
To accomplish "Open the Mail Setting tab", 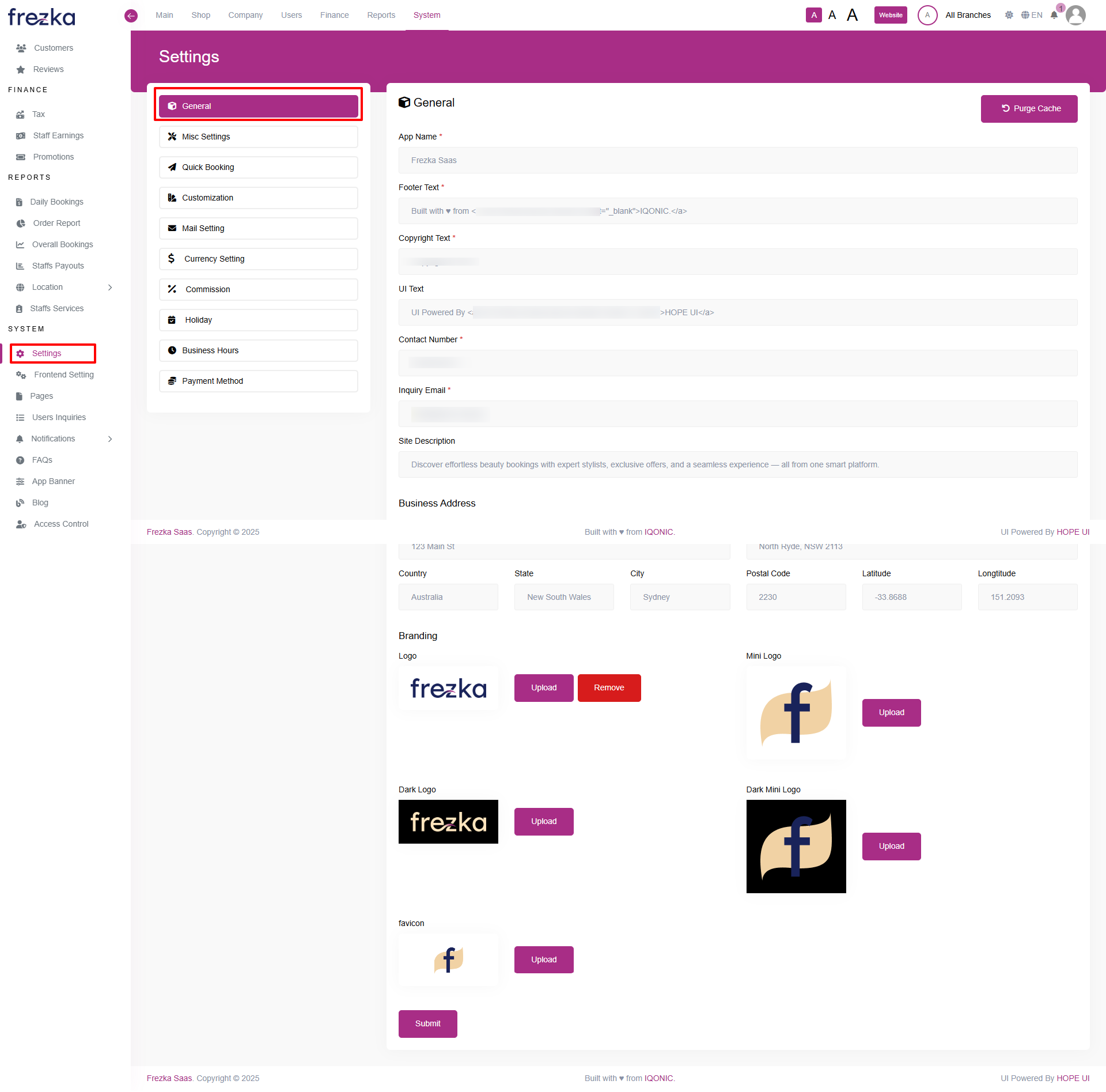I will coord(258,228).
